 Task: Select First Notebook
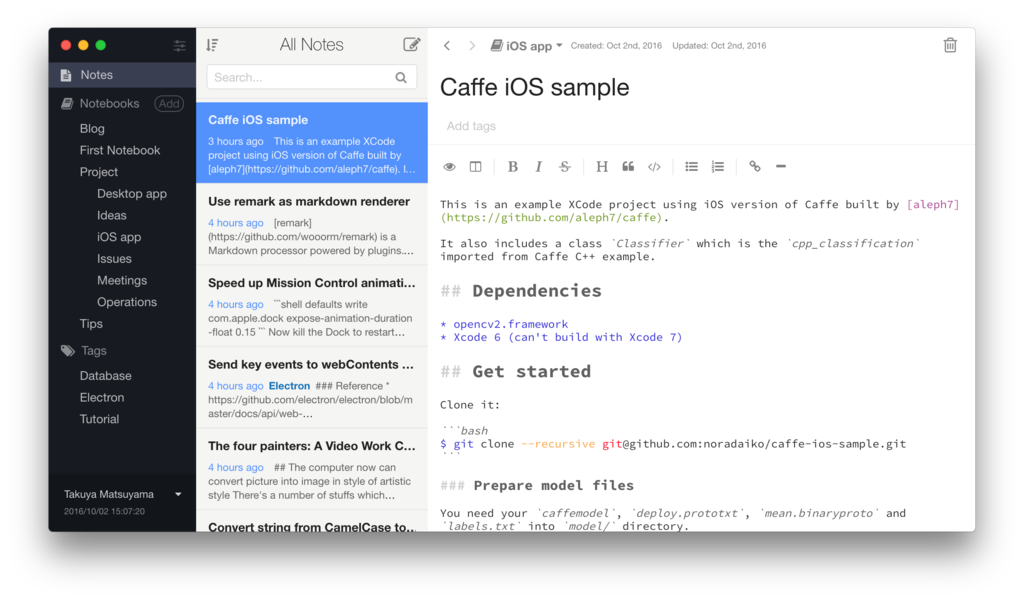tap(120, 150)
